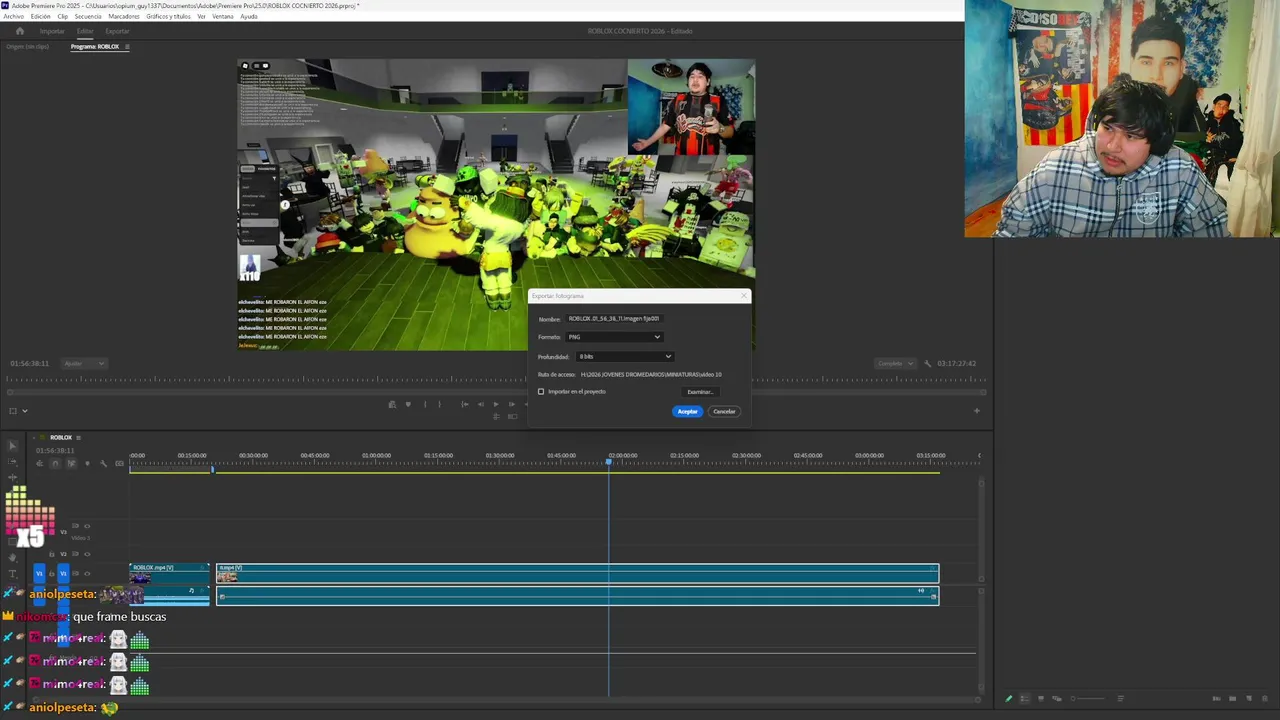Open the button editor plus icon
The width and height of the screenshot is (1280, 720).
[977, 410]
